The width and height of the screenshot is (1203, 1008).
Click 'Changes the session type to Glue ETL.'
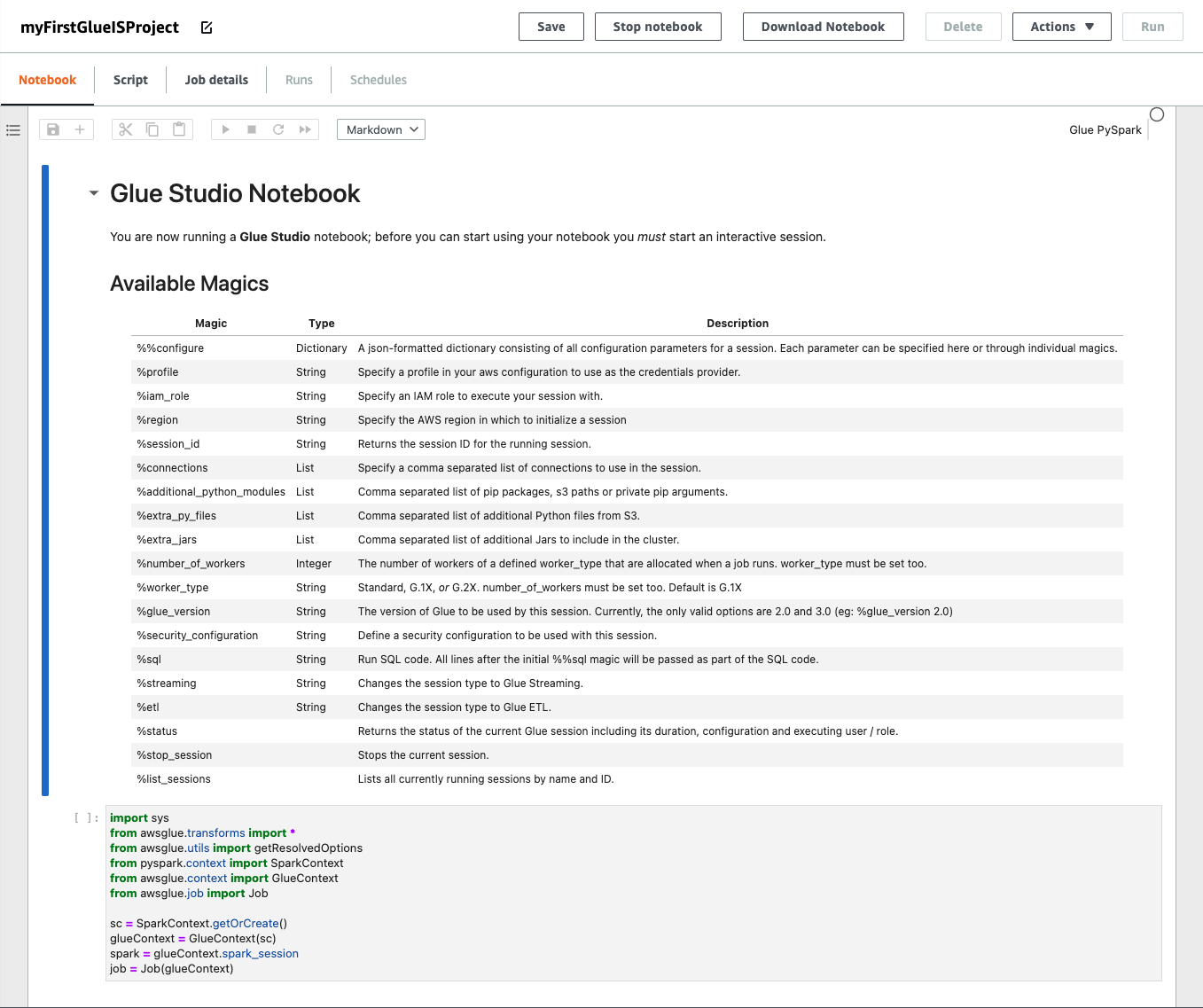pos(455,707)
